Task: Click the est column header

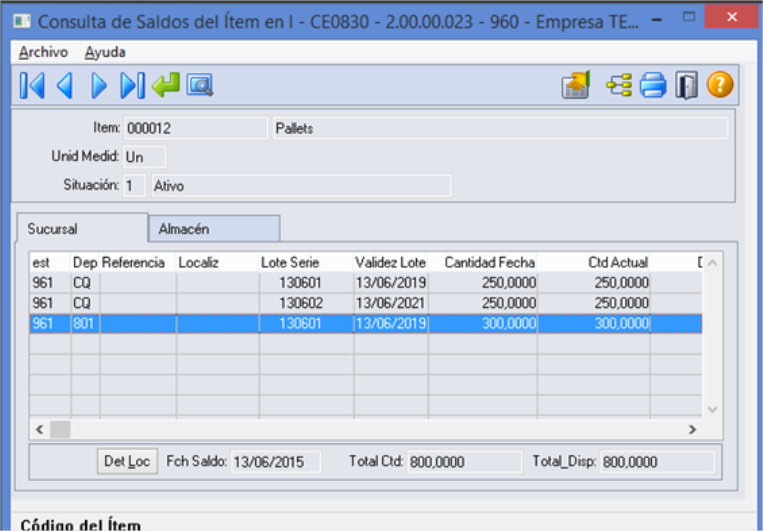Action: 50,262
